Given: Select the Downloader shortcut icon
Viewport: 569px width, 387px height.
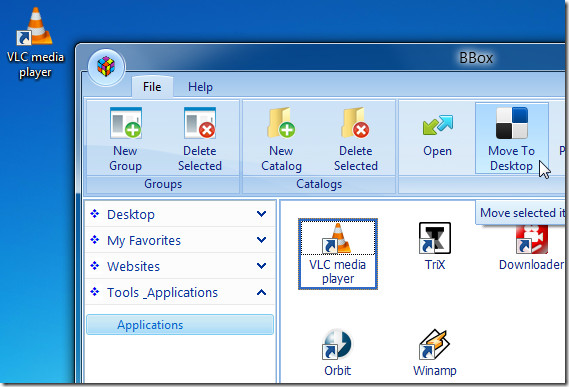Looking at the screenshot, I should click(x=531, y=247).
